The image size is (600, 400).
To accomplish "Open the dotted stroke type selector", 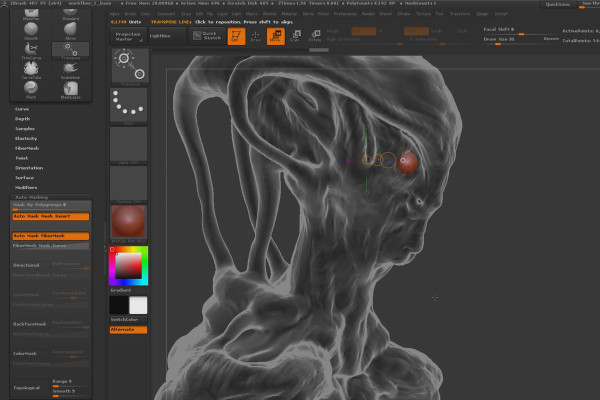I will coord(129,106).
